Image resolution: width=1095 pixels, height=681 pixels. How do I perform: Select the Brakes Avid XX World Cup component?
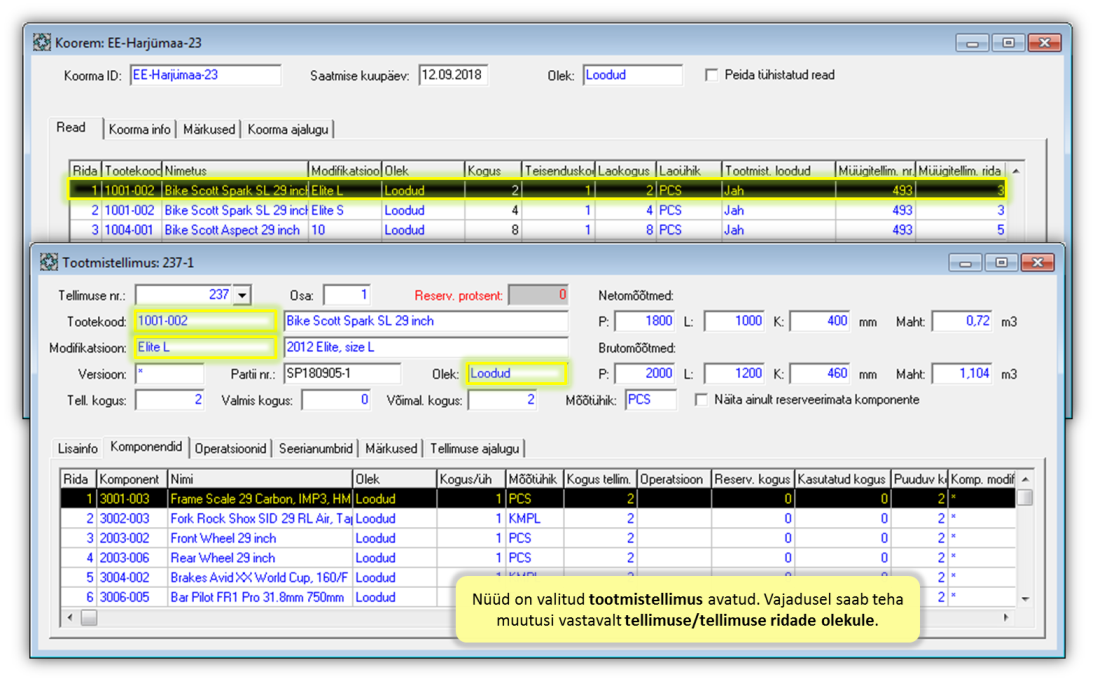538,577
